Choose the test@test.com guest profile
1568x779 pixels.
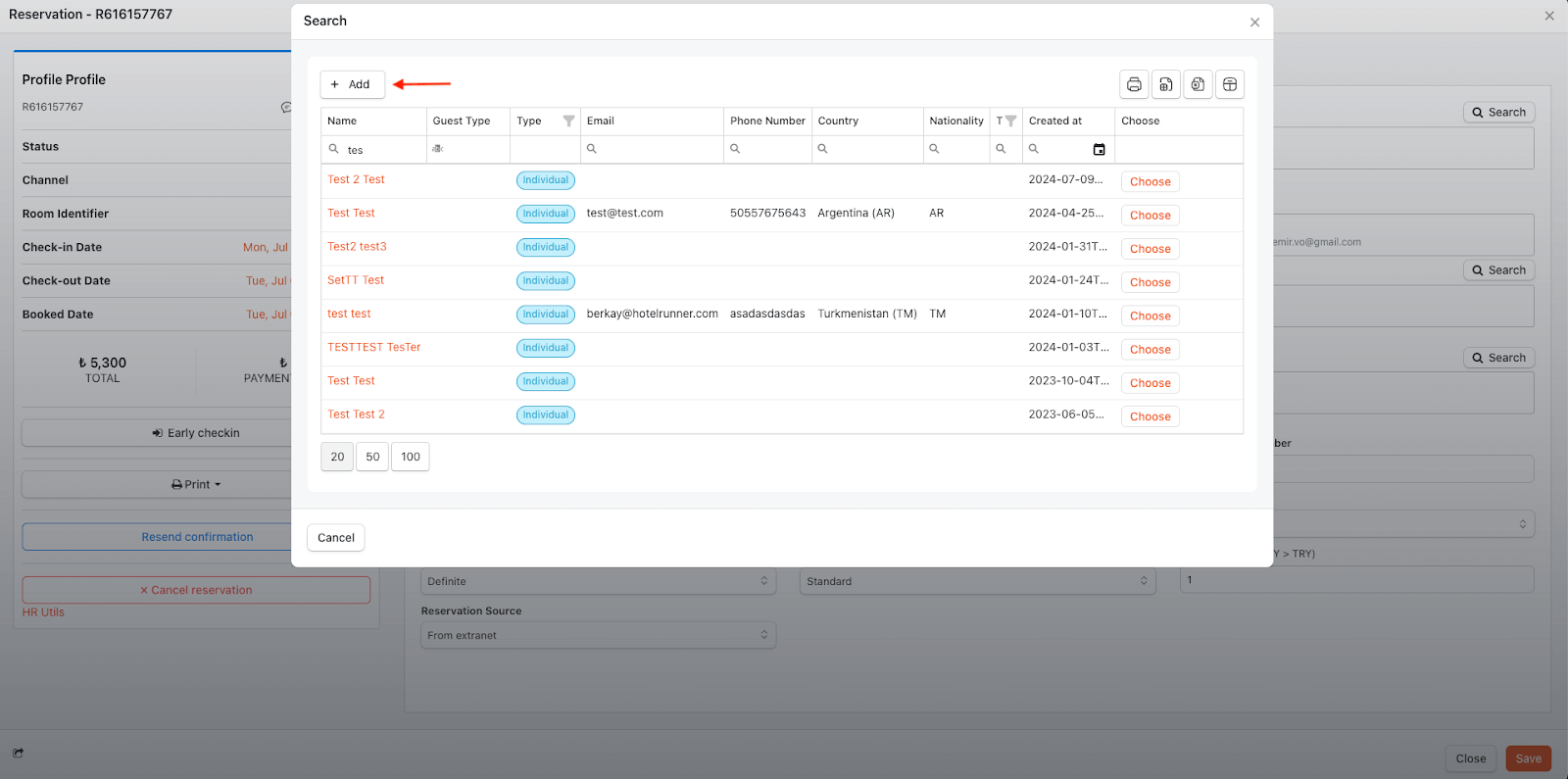click(1150, 216)
